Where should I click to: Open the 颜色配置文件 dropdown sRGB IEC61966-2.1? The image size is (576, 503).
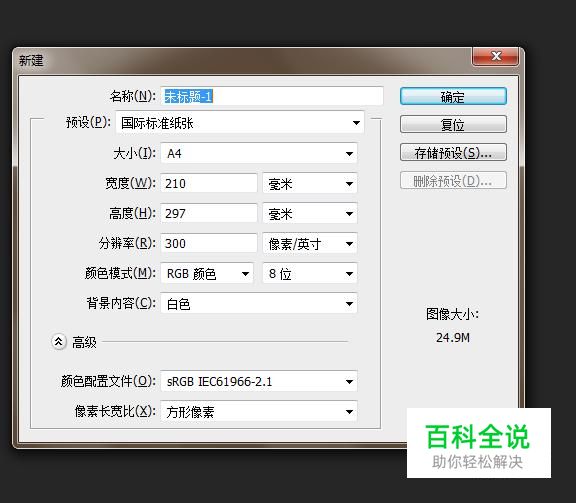259,381
